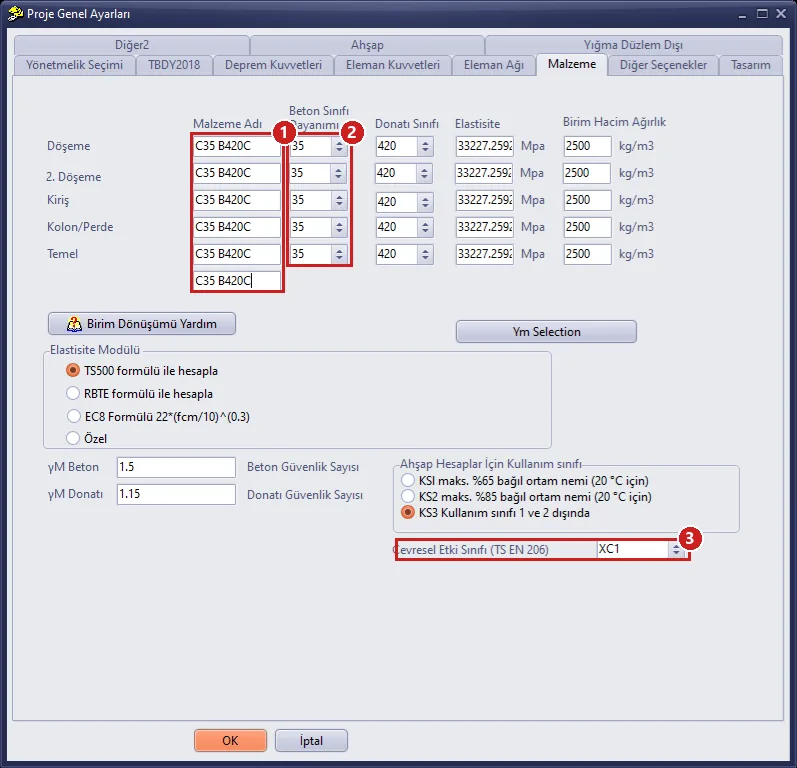Click the Proje Genel Ayarları title bar icon
This screenshot has height=768, width=797.
coord(15,14)
